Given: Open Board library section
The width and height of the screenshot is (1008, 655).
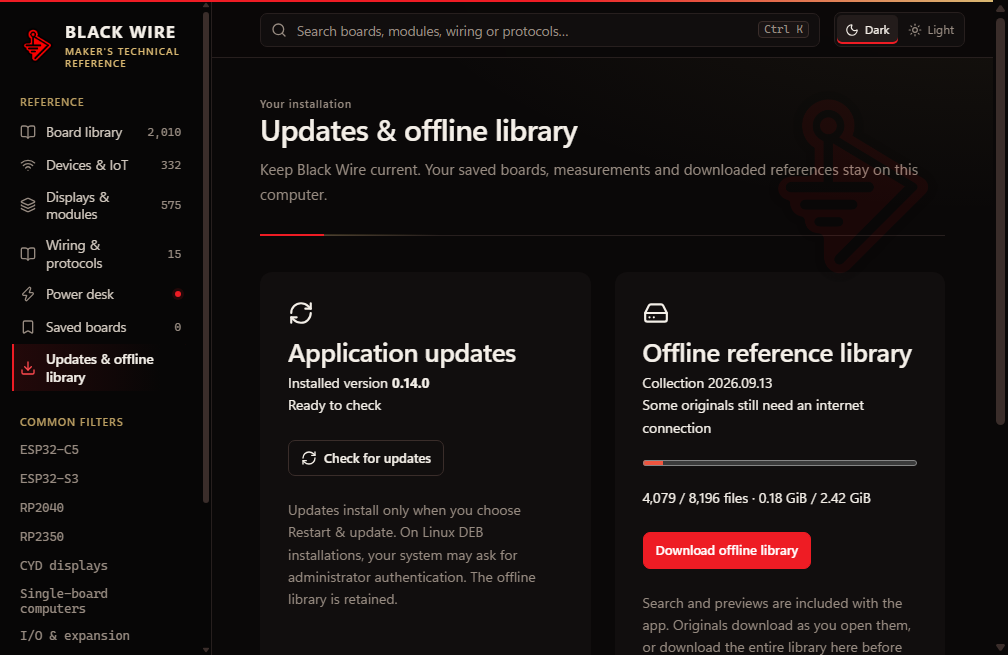Looking at the screenshot, I should pos(103,132).
